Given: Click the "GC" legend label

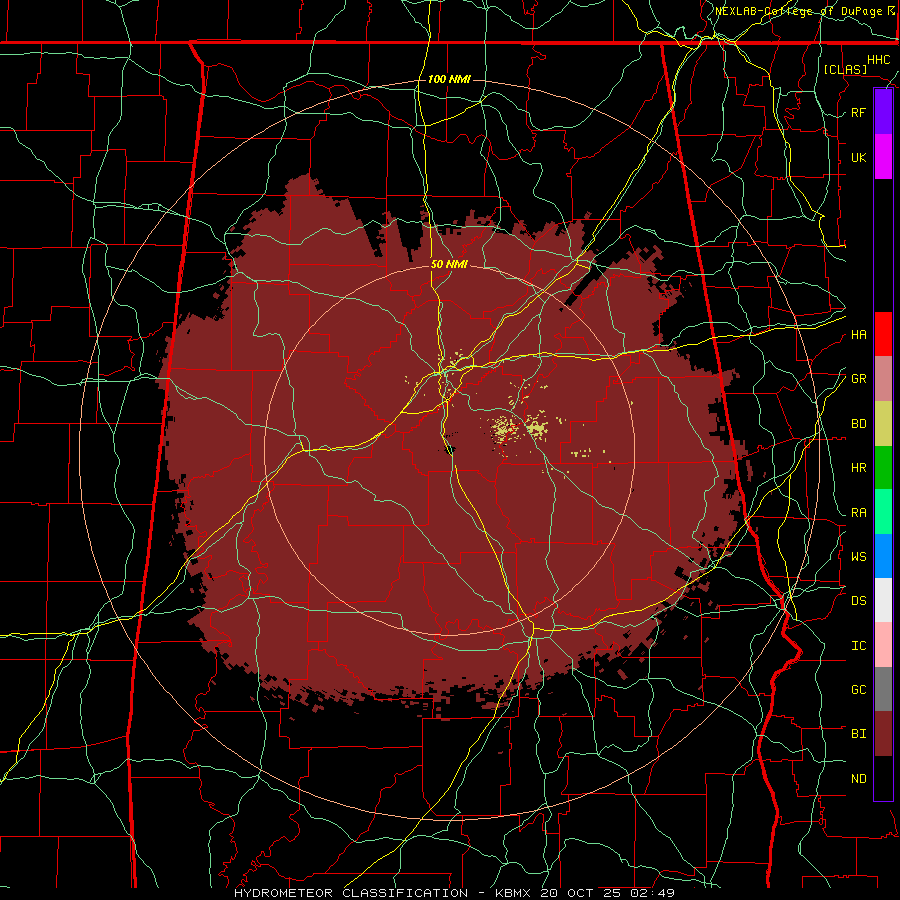Looking at the screenshot, I should [858, 690].
